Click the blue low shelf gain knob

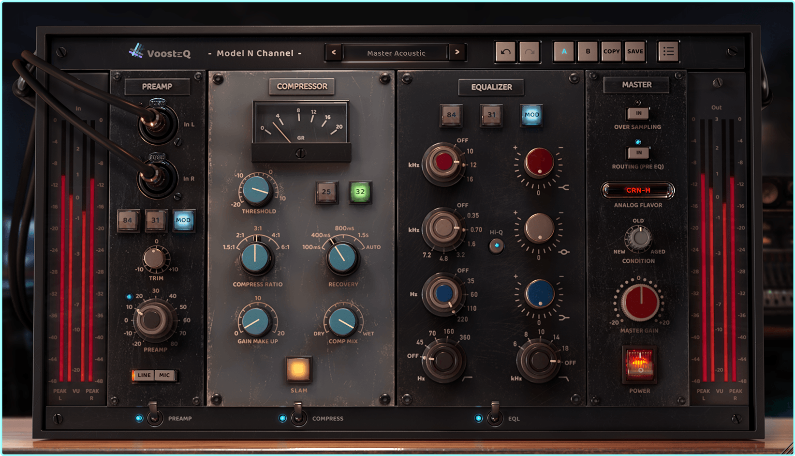[539, 293]
